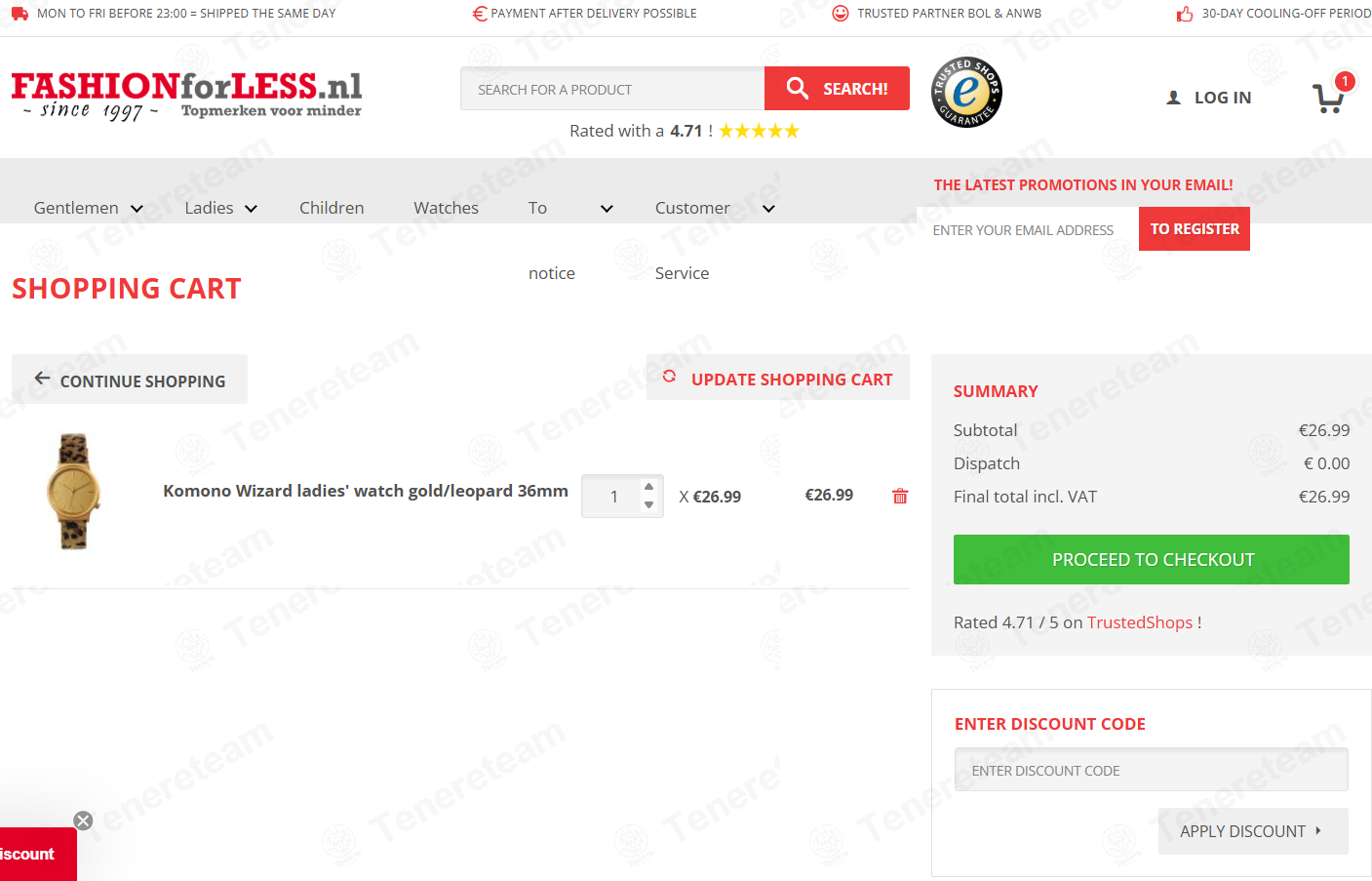Click the cart item count badge

tap(1345, 82)
